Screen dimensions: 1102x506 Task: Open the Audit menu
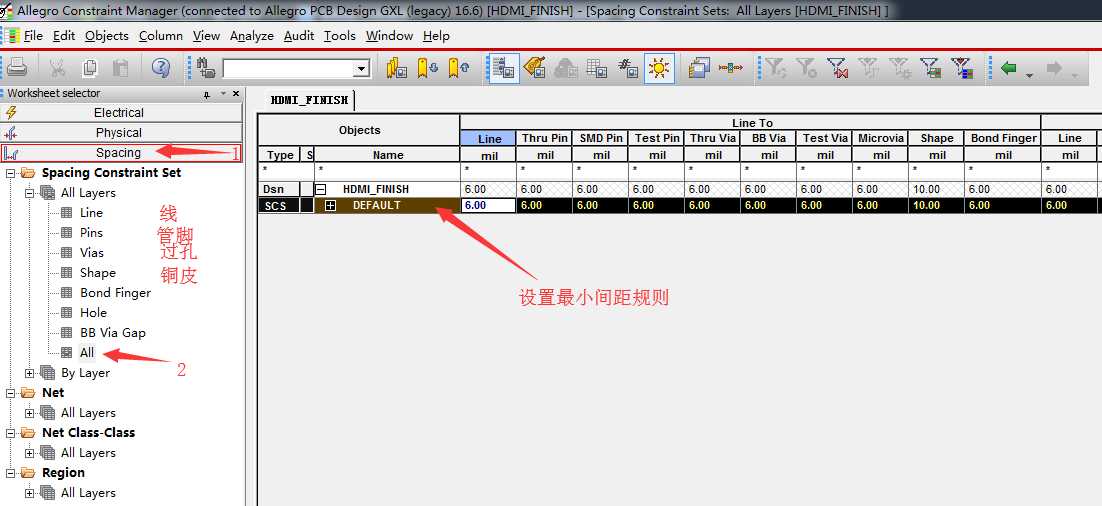click(299, 36)
